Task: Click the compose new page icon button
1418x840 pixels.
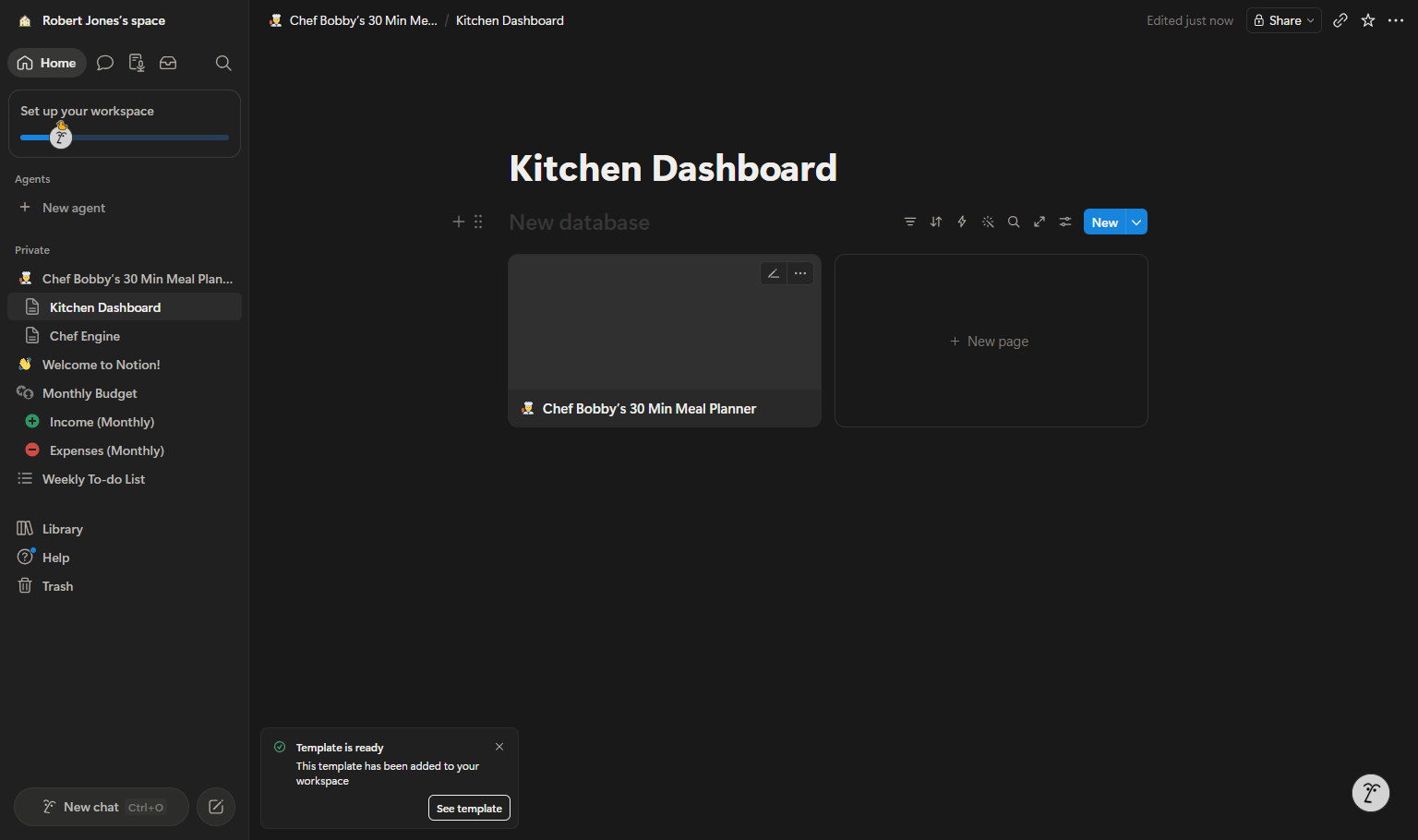Action: pos(216,807)
